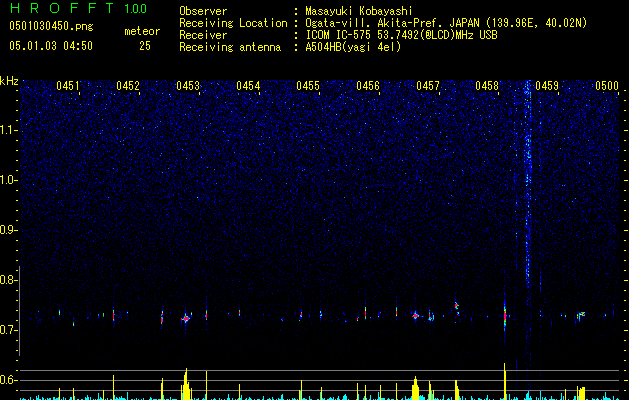Click the 0500 time marker
629x400 pixels.
[x=607, y=86]
